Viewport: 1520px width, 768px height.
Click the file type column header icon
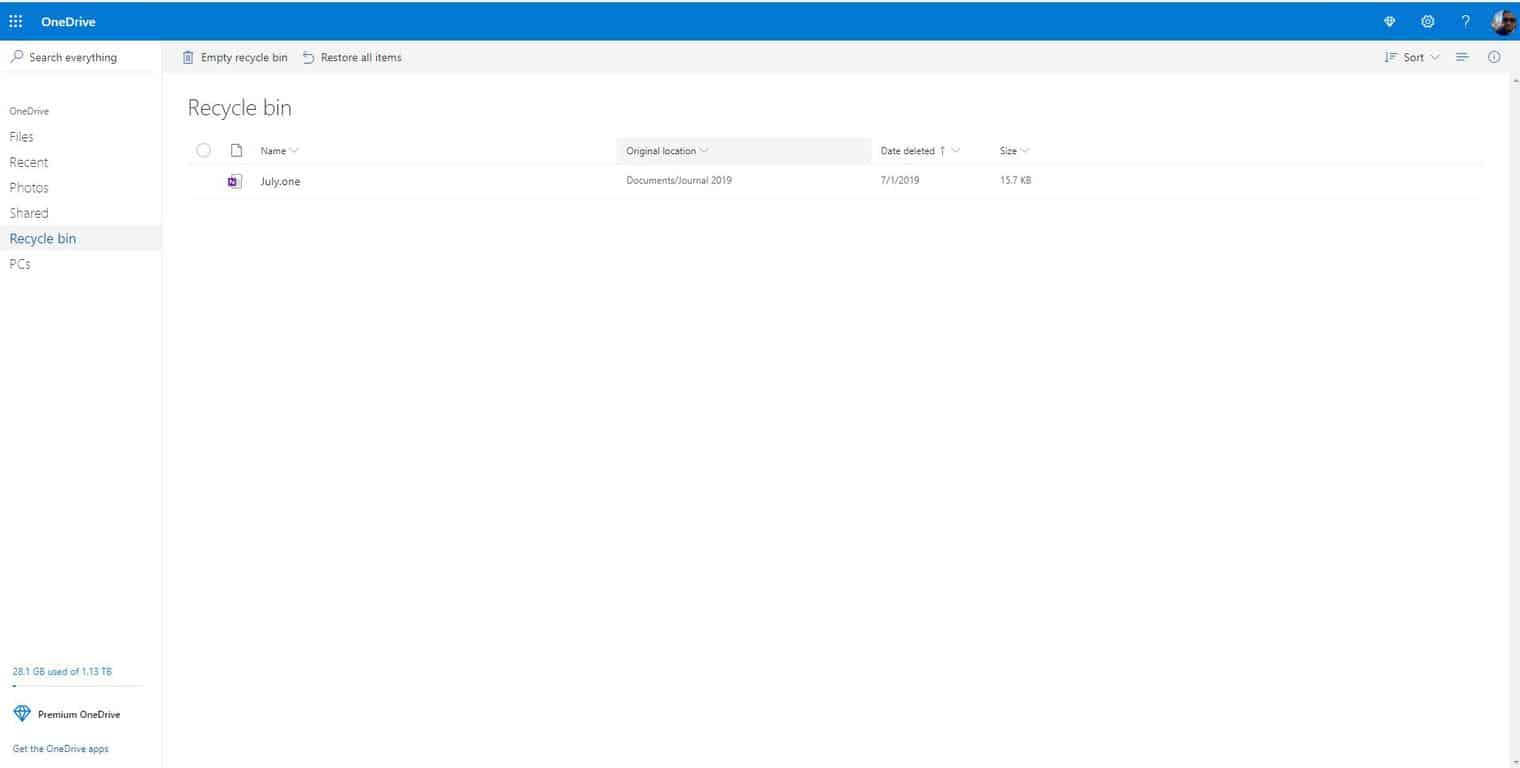(237, 151)
